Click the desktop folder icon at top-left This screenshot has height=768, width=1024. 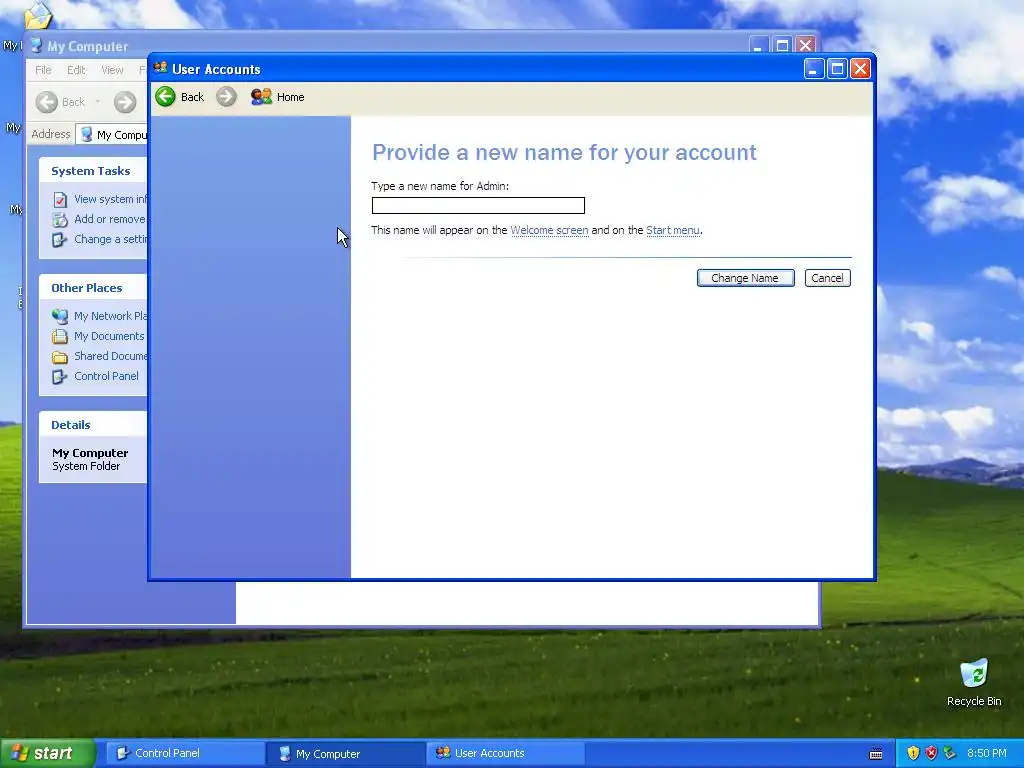pos(38,16)
